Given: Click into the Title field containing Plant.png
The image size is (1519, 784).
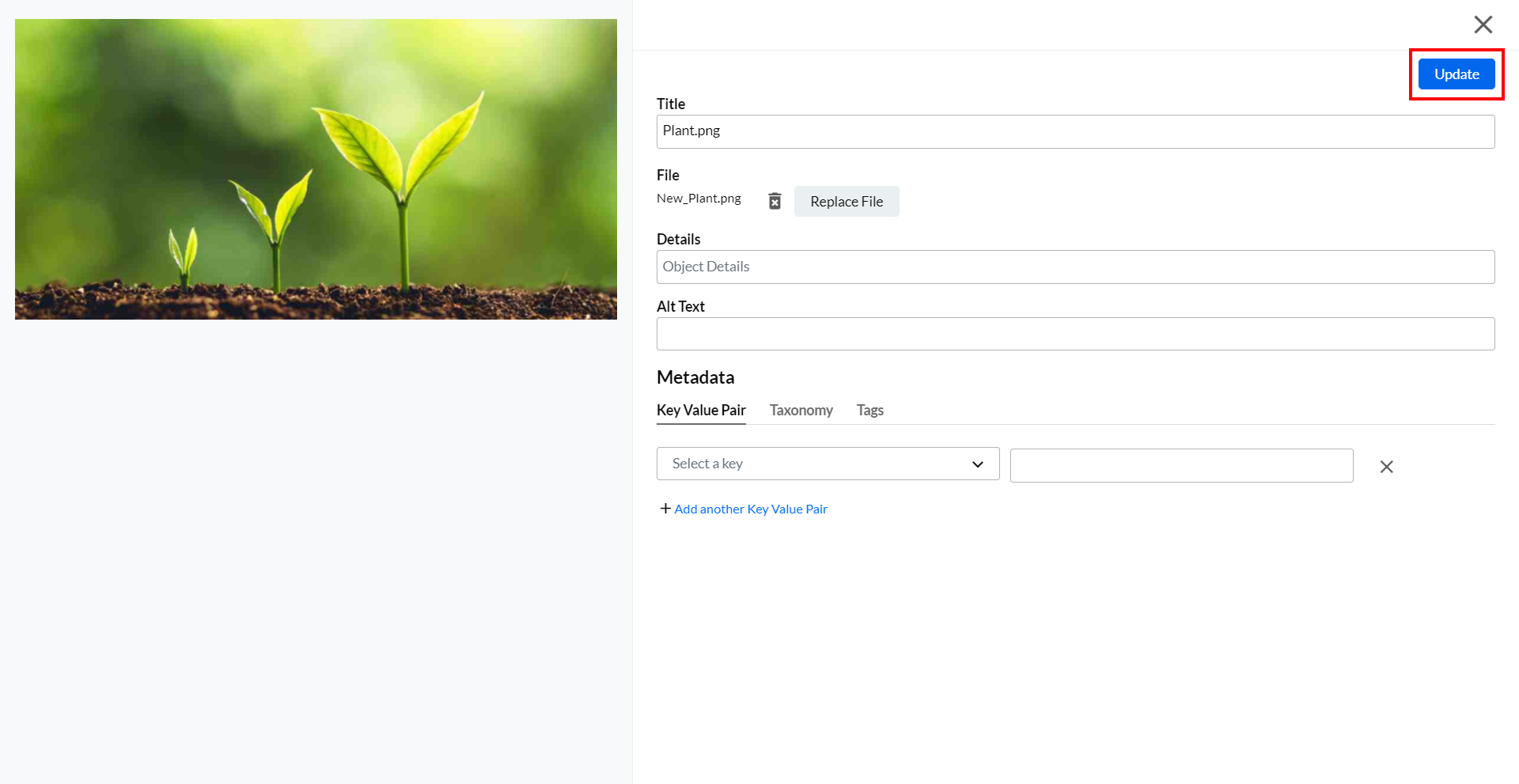Looking at the screenshot, I should 1075,131.
